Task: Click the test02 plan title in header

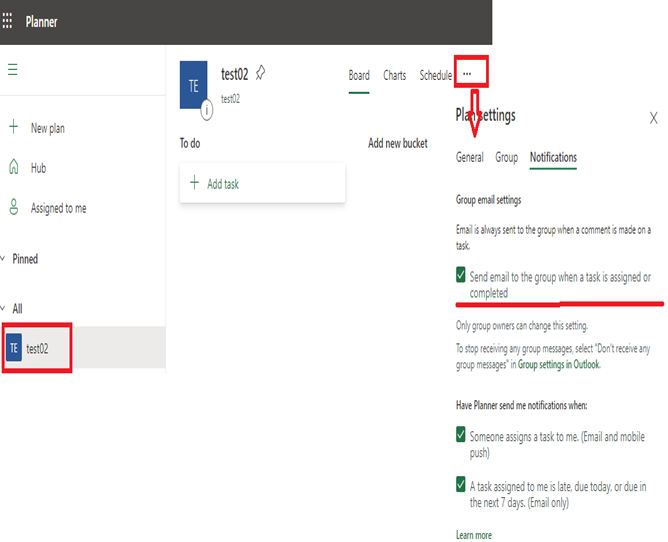Action: point(234,74)
